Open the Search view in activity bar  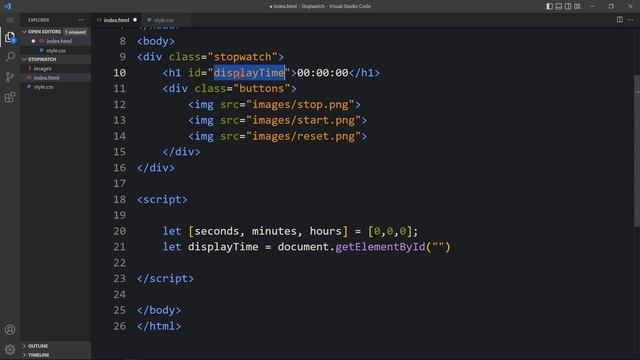(x=10, y=57)
